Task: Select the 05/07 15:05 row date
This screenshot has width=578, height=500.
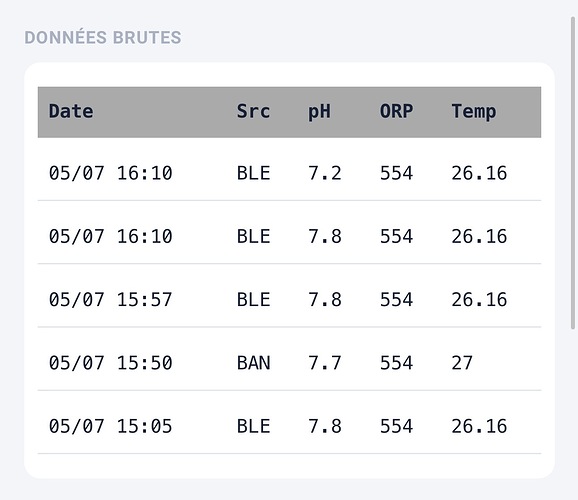Action: click(110, 427)
